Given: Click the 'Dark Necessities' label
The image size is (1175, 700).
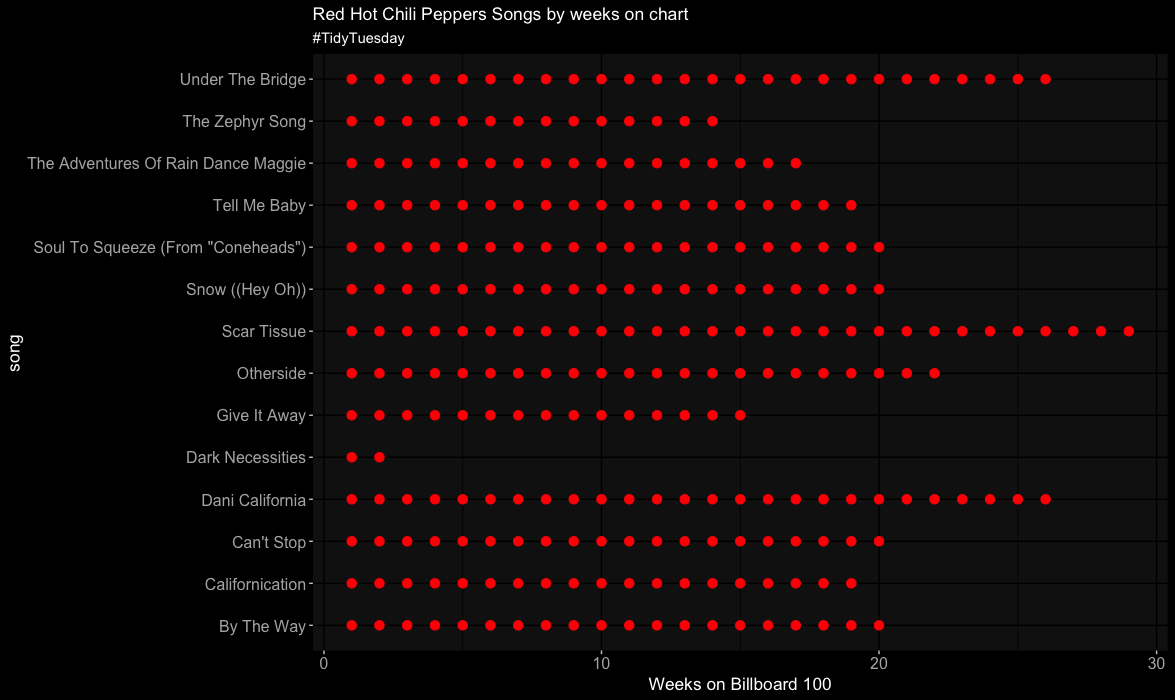Looking at the screenshot, I should [246, 457].
